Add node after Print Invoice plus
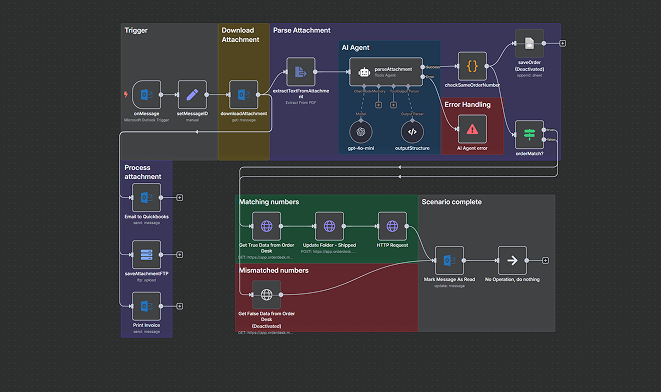 coord(180,306)
